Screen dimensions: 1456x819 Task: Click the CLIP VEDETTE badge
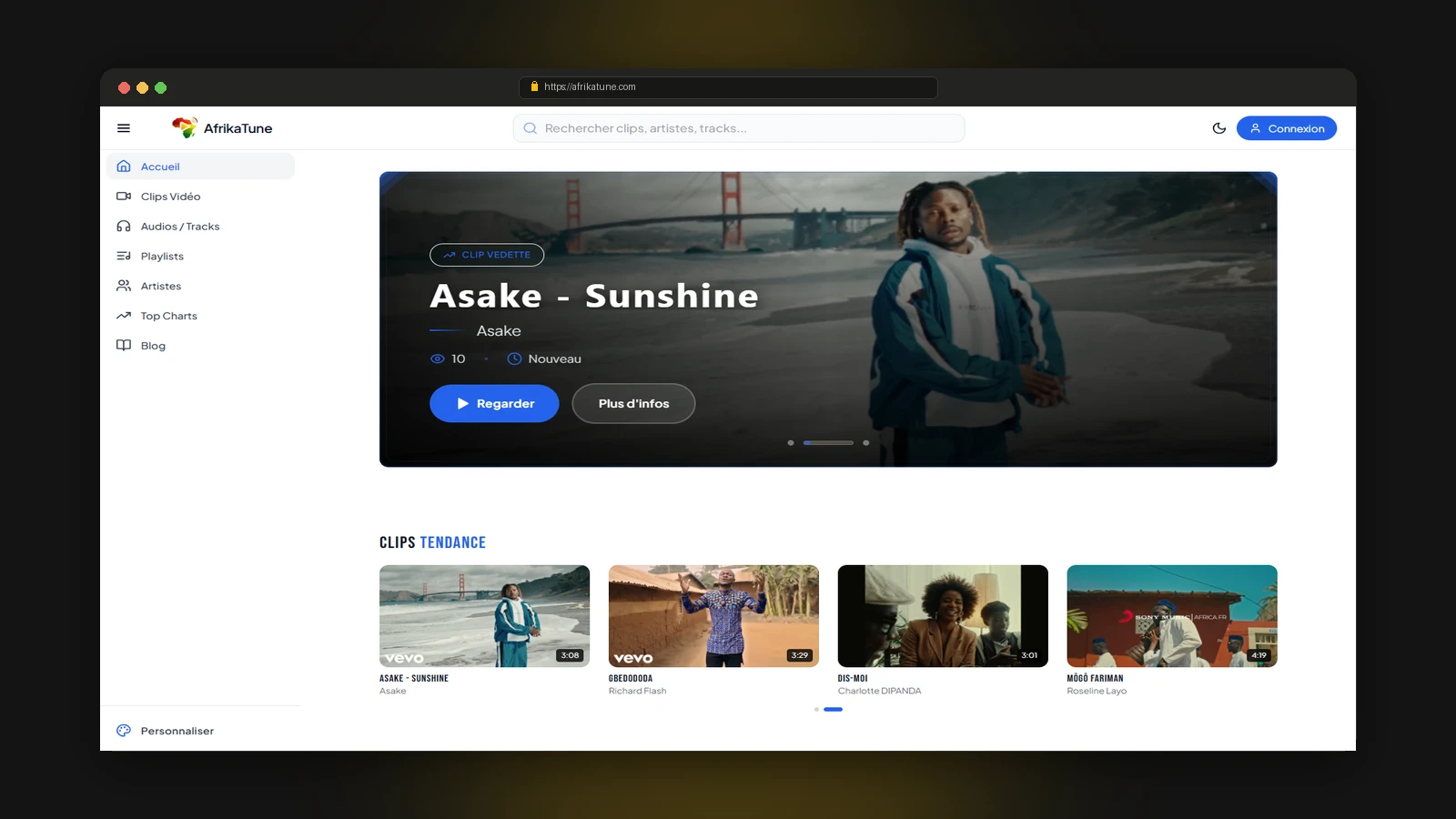tap(487, 255)
